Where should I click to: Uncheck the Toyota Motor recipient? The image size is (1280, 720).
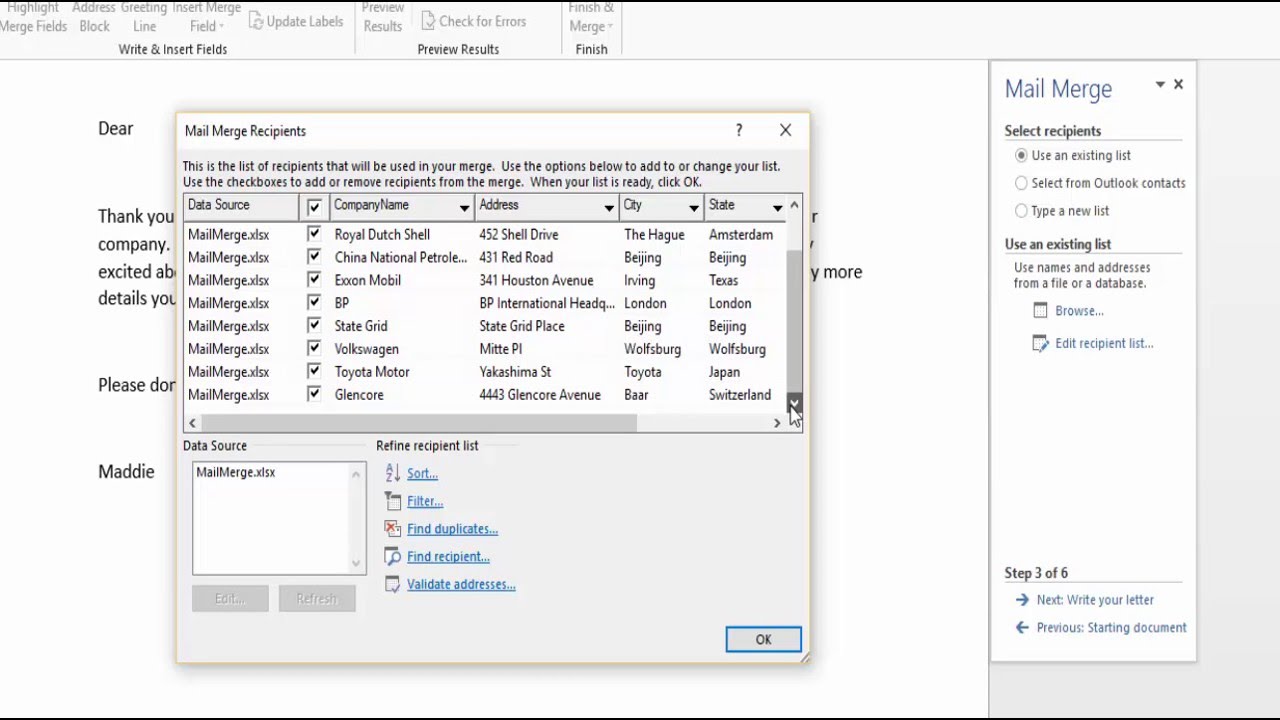pos(314,372)
